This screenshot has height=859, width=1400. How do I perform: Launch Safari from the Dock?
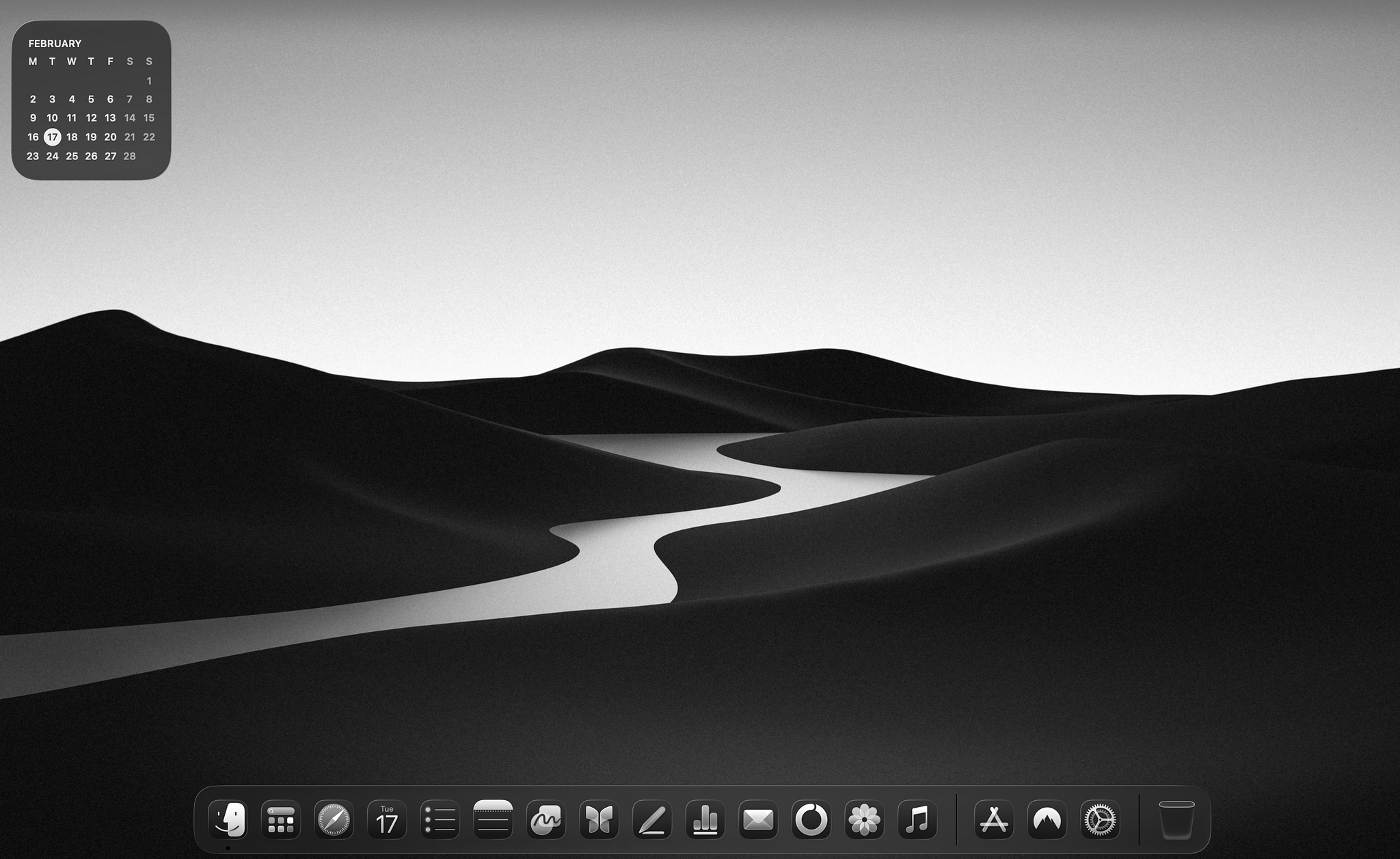(x=334, y=819)
